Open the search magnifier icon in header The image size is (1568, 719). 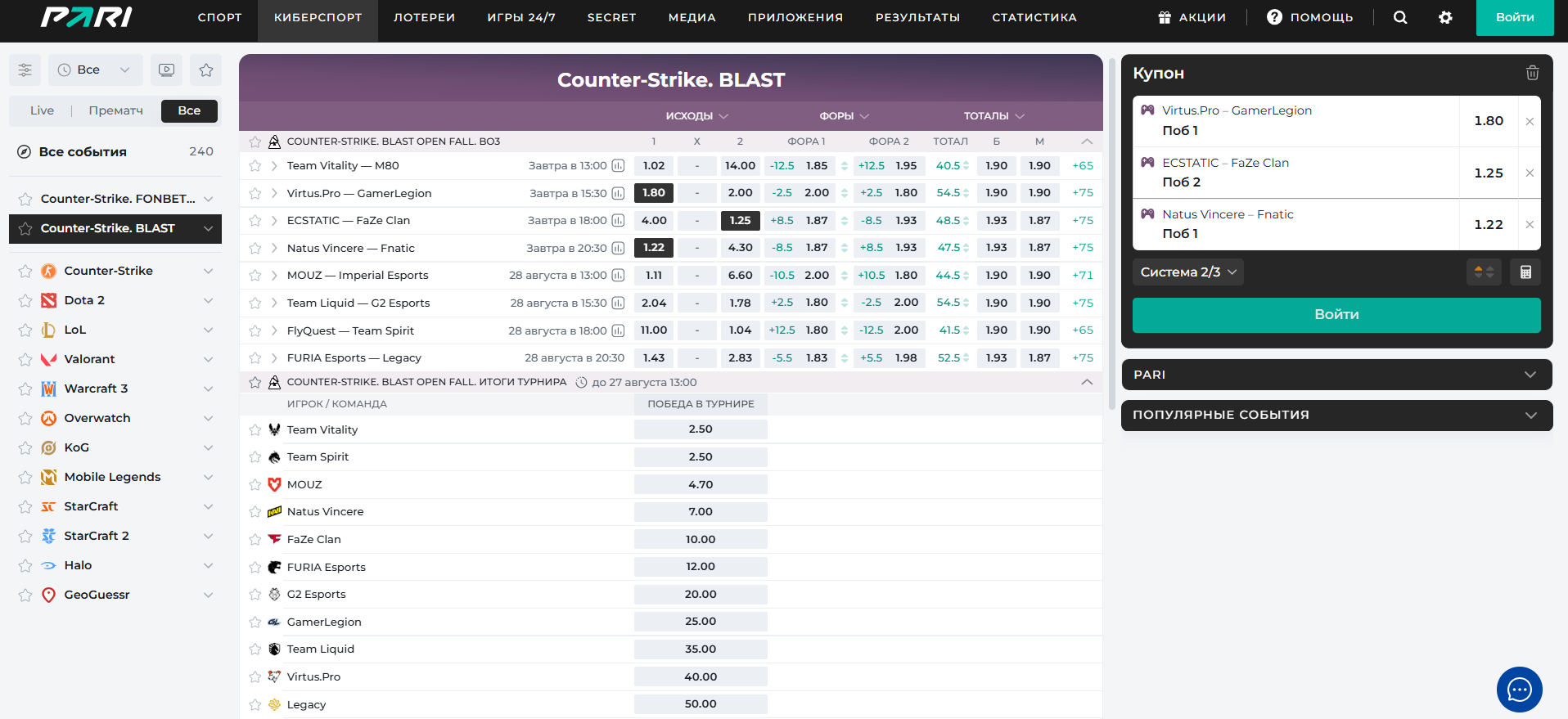click(x=1400, y=17)
